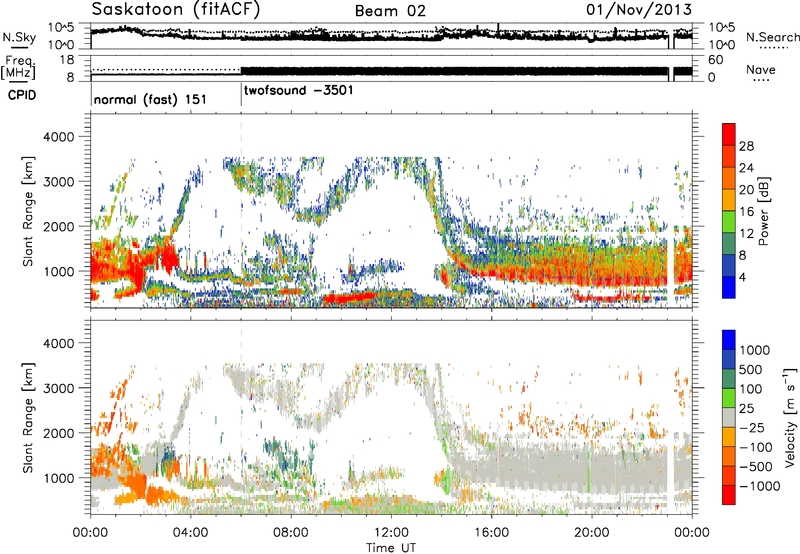This screenshot has width=800, height=554.
Task: Click the 'N.Search' legend label
Action: (772, 37)
